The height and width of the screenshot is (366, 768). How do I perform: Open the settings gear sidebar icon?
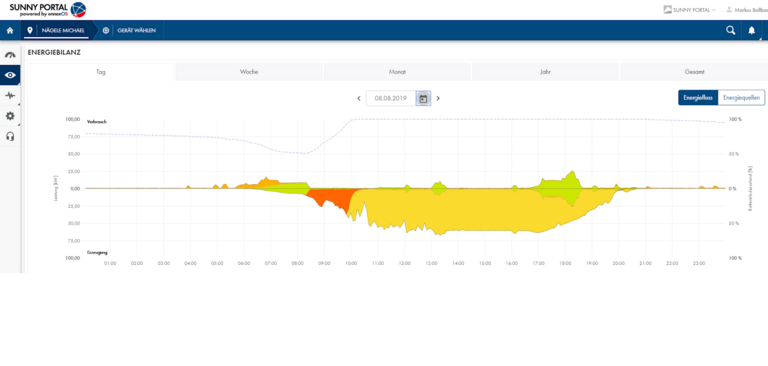coord(10,116)
